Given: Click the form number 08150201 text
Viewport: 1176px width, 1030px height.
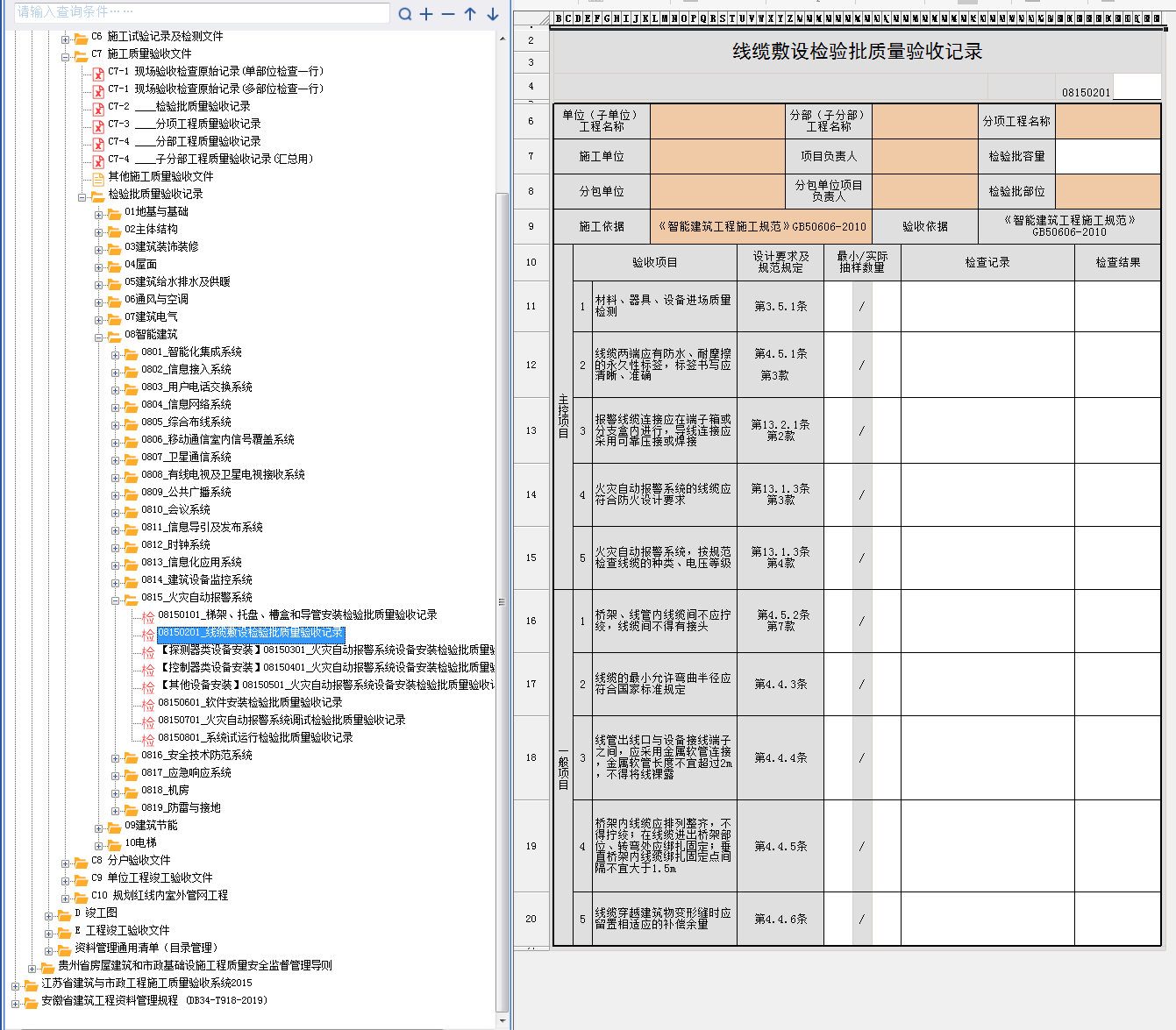Looking at the screenshot, I should tap(1086, 92).
